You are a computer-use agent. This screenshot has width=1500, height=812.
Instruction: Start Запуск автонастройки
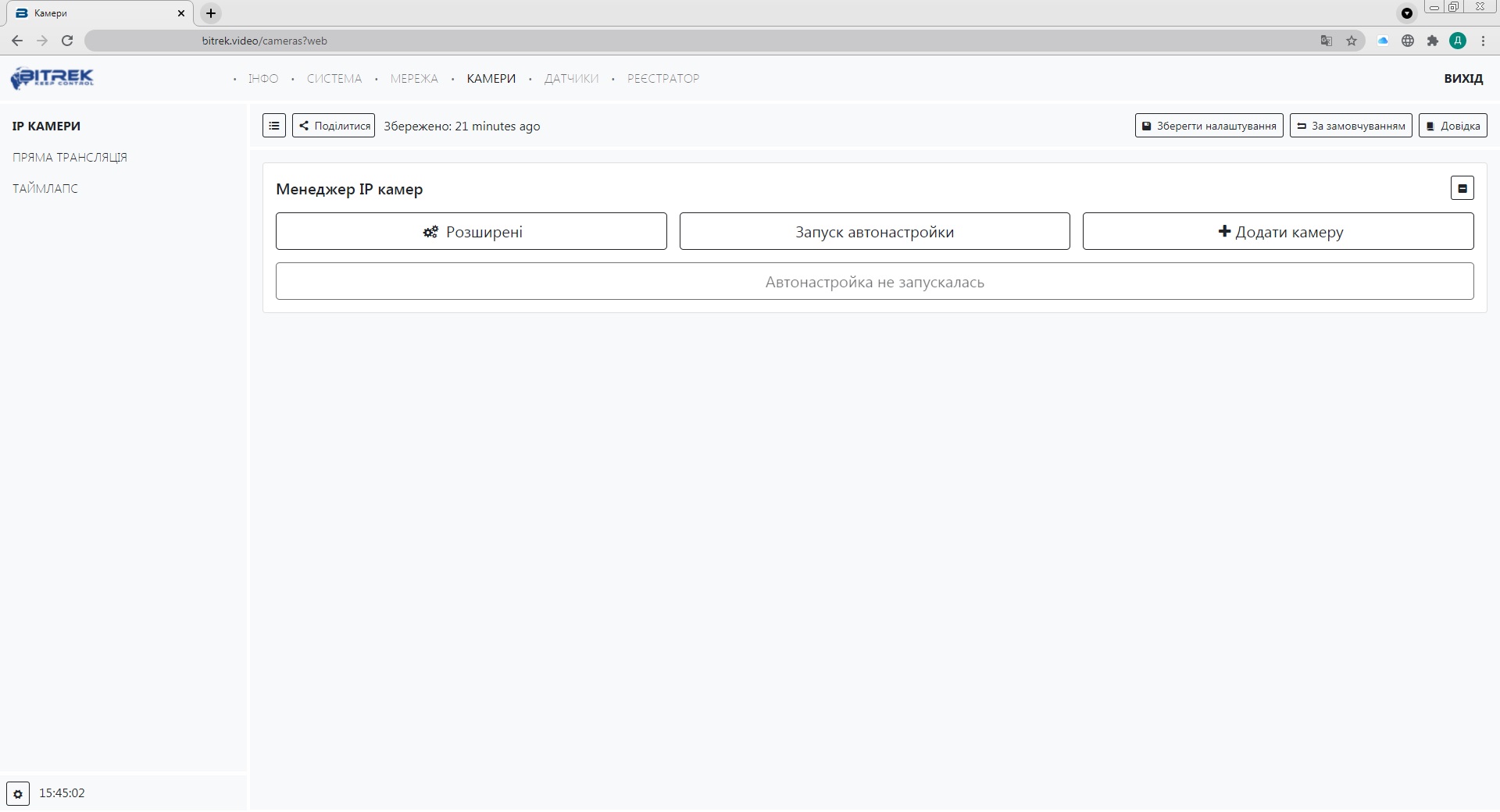(x=874, y=232)
